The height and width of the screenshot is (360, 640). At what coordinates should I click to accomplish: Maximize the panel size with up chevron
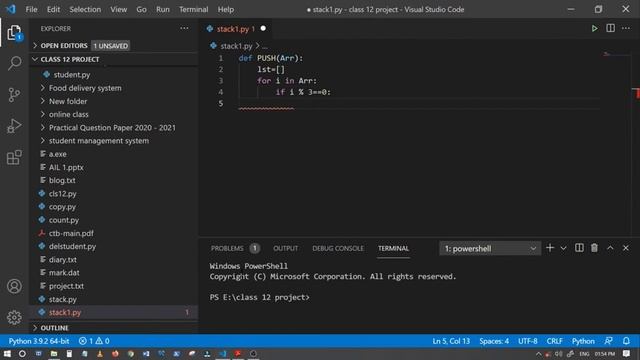tap(610, 248)
